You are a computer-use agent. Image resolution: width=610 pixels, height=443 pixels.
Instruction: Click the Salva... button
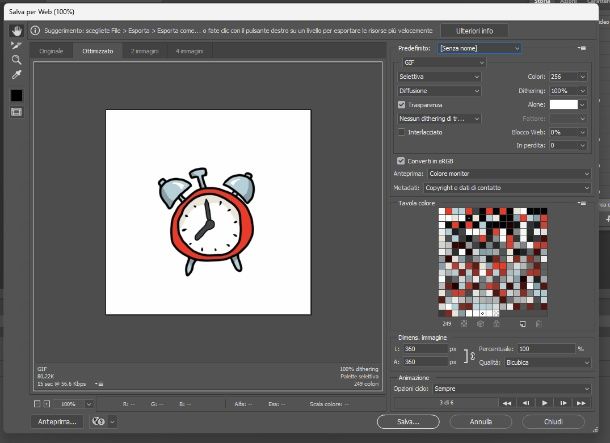click(x=408, y=421)
